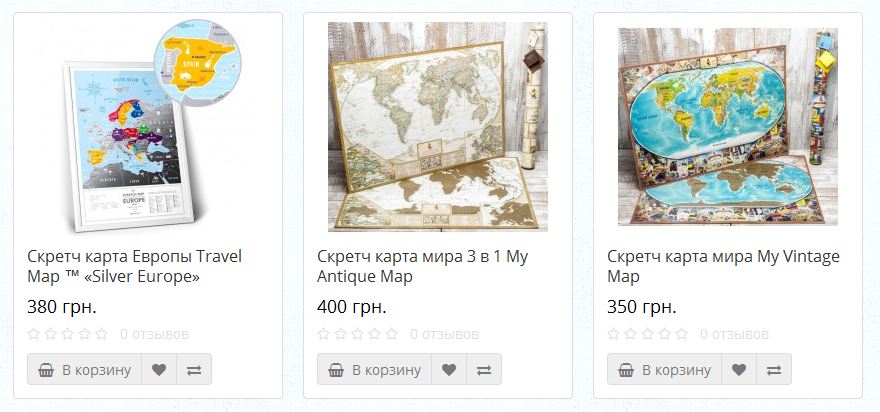Add My Vintage Map to wishlist heart
The width and height of the screenshot is (880, 412).
[739, 369]
